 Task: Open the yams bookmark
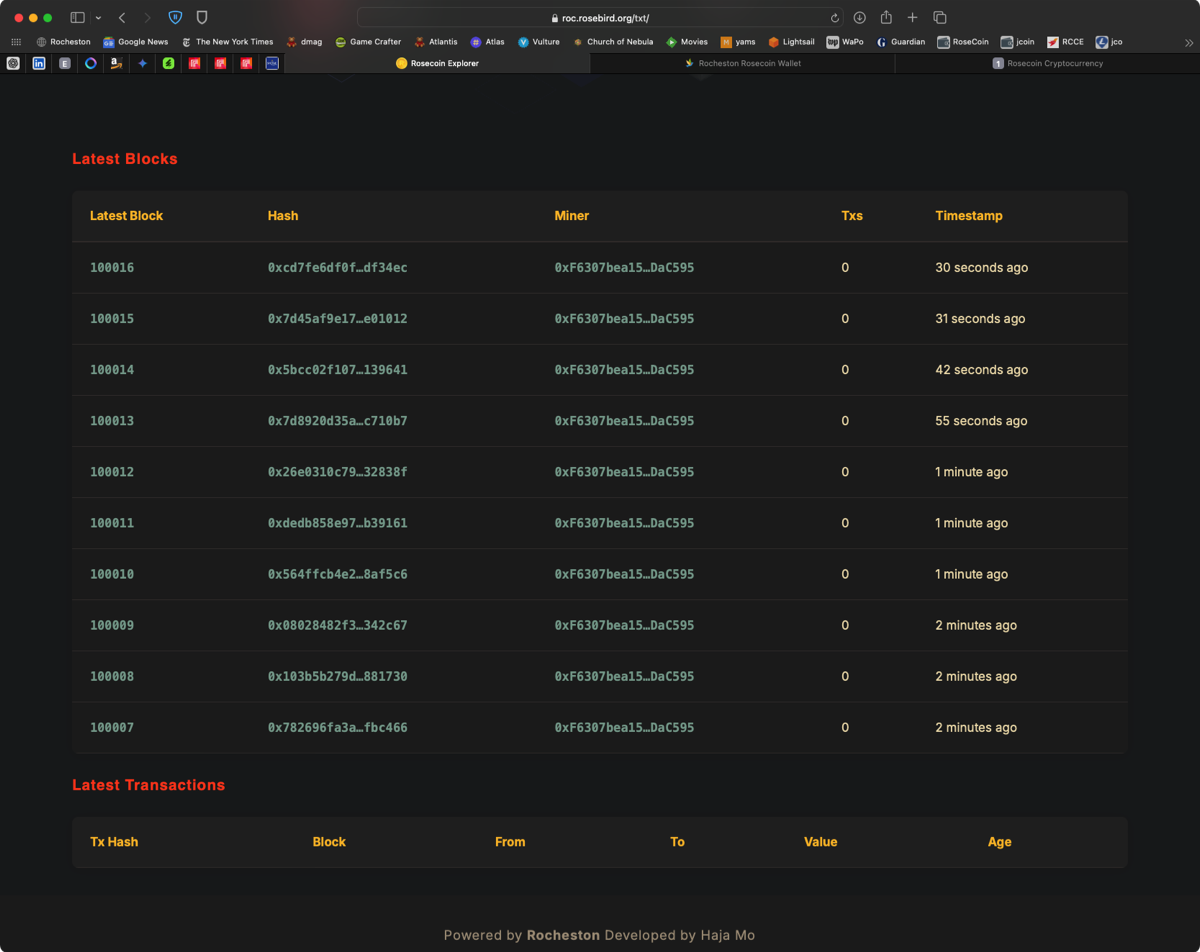(738, 42)
